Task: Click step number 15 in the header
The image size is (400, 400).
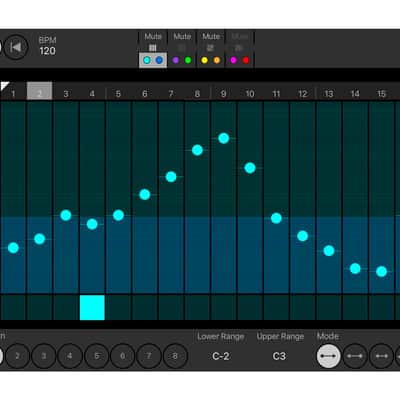Action: [381, 94]
